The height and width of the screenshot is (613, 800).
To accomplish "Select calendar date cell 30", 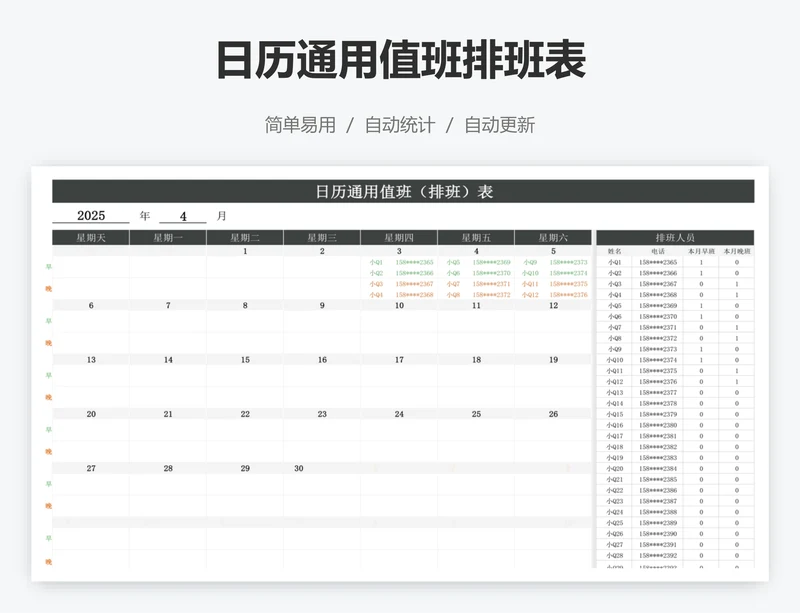I will click(322, 468).
